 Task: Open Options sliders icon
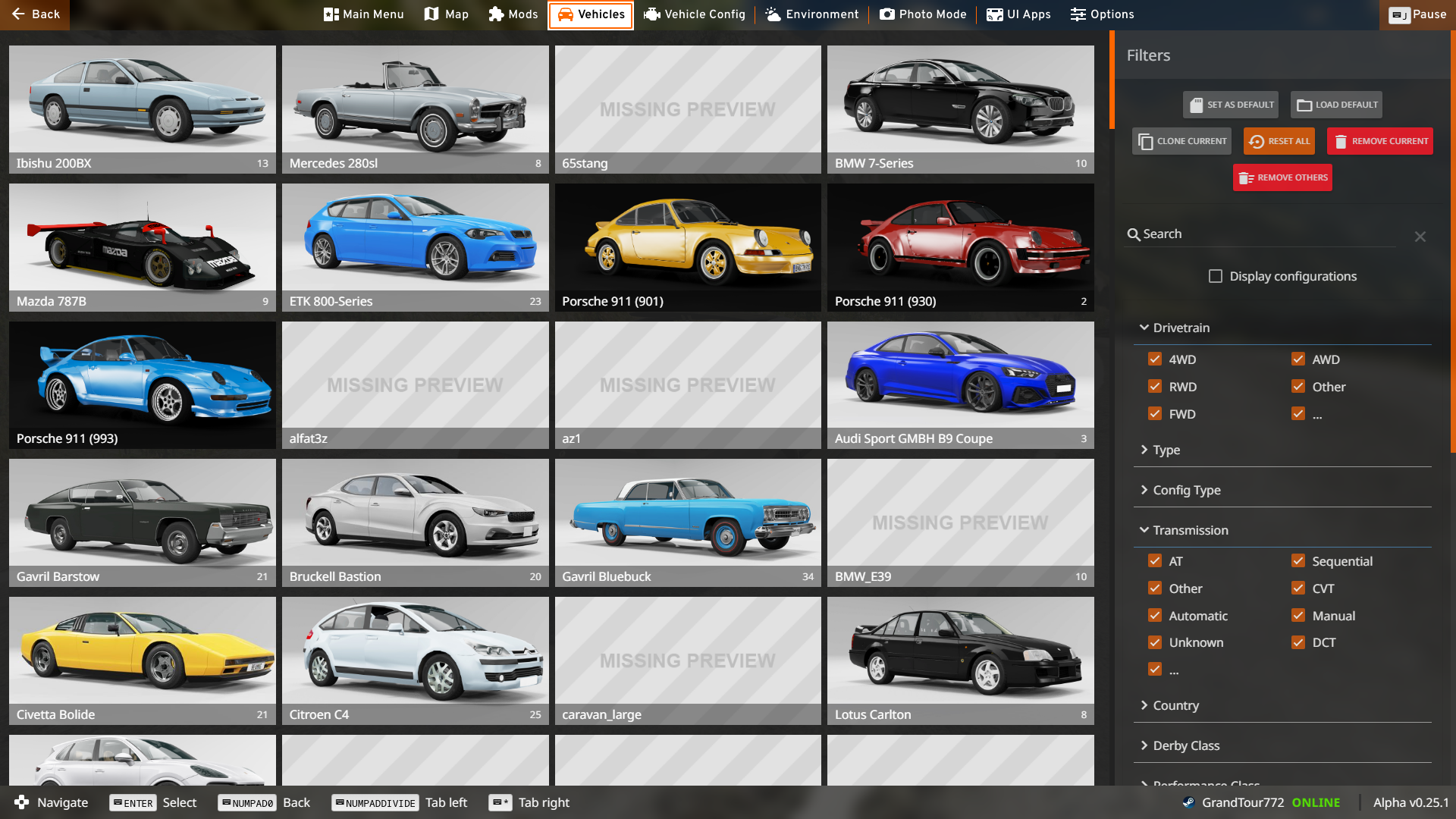click(x=1078, y=14)
